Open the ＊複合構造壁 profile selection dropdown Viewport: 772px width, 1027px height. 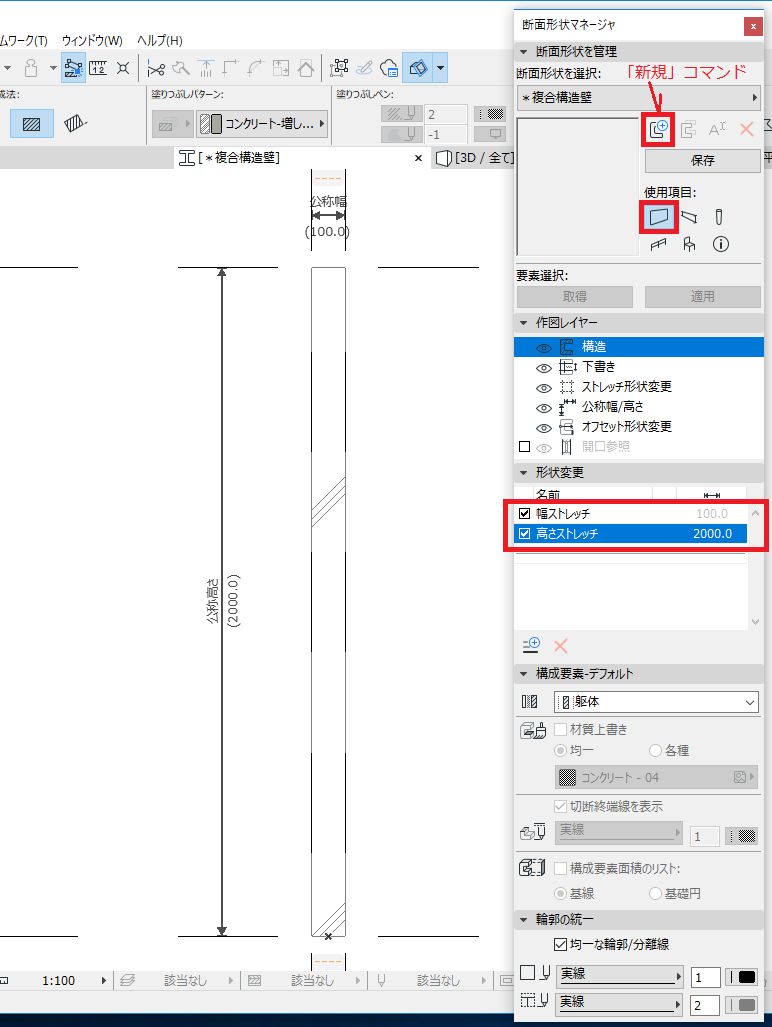638,97
